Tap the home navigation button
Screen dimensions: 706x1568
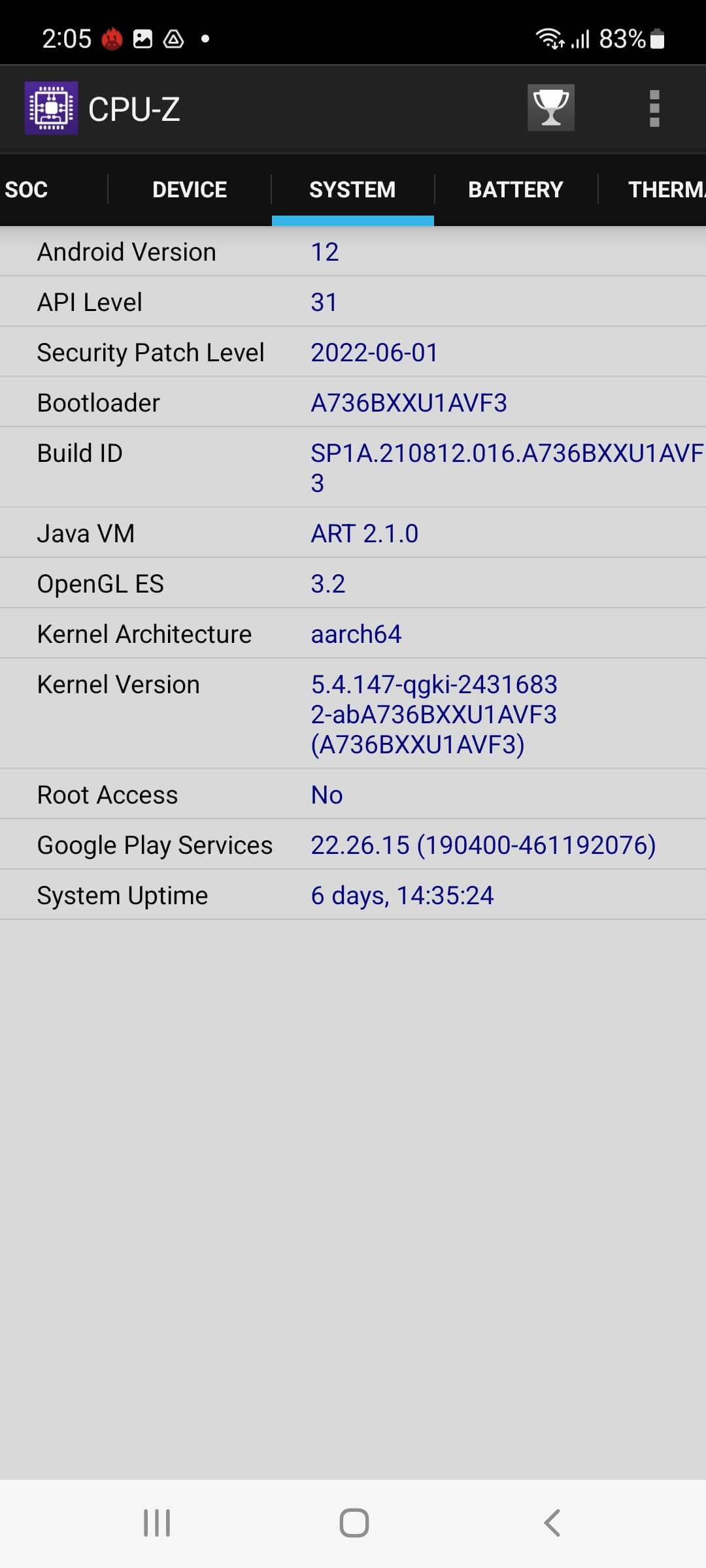tap(354, 1523)
